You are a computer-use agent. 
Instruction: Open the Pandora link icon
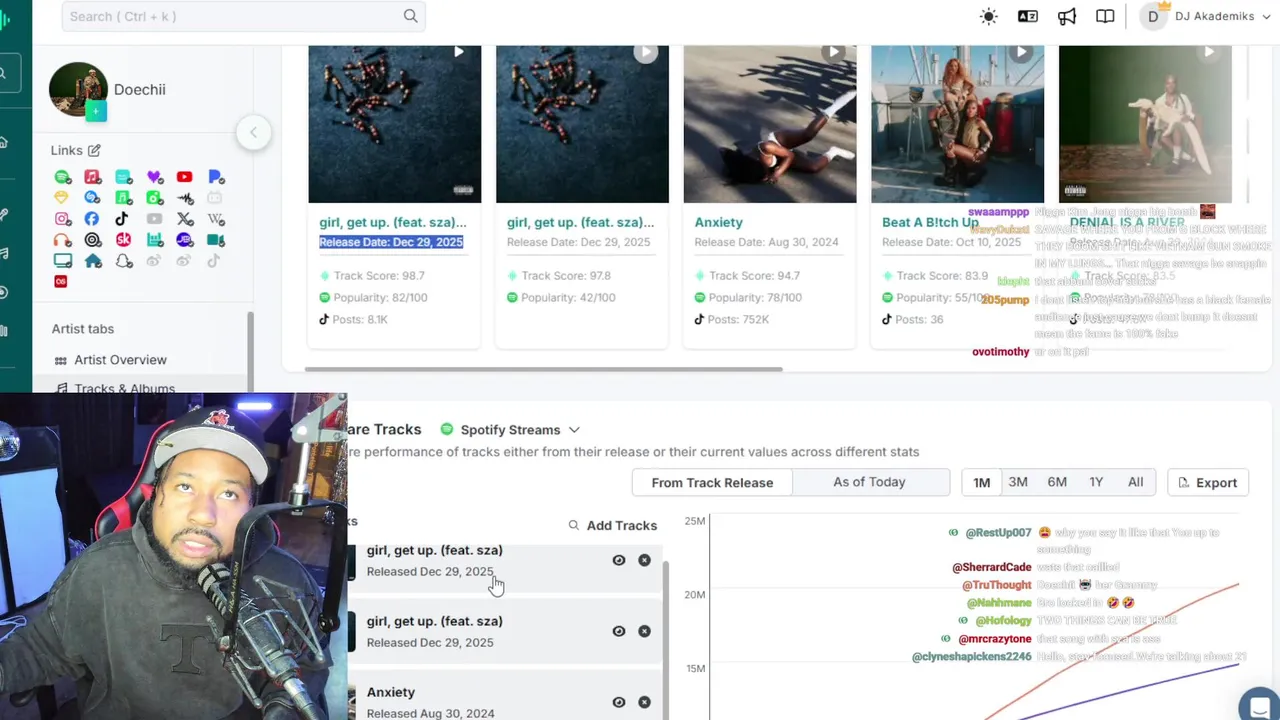click(x=216, y=177)
